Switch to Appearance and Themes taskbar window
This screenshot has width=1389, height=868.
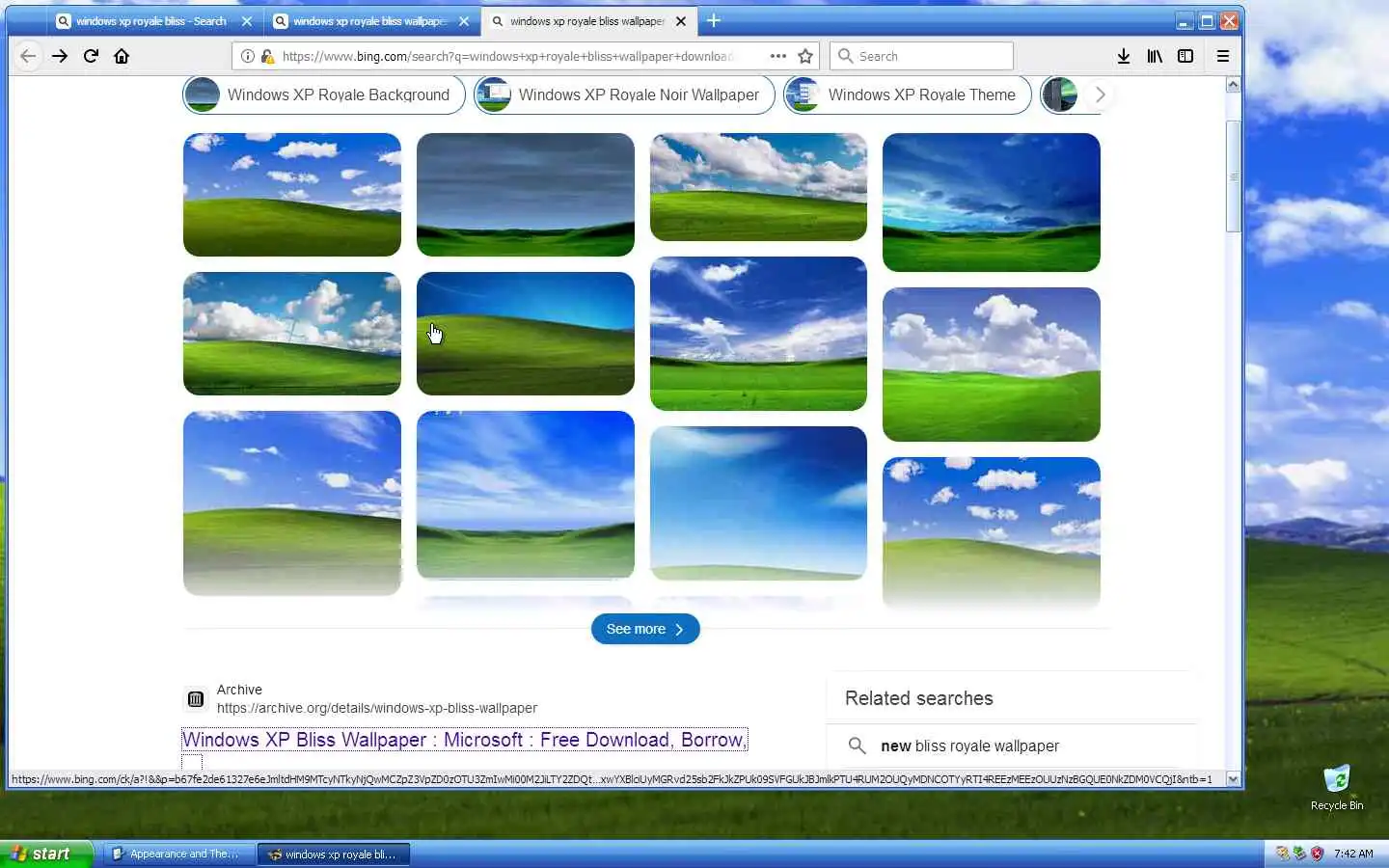pyautogui.click(x=178, y=854)
